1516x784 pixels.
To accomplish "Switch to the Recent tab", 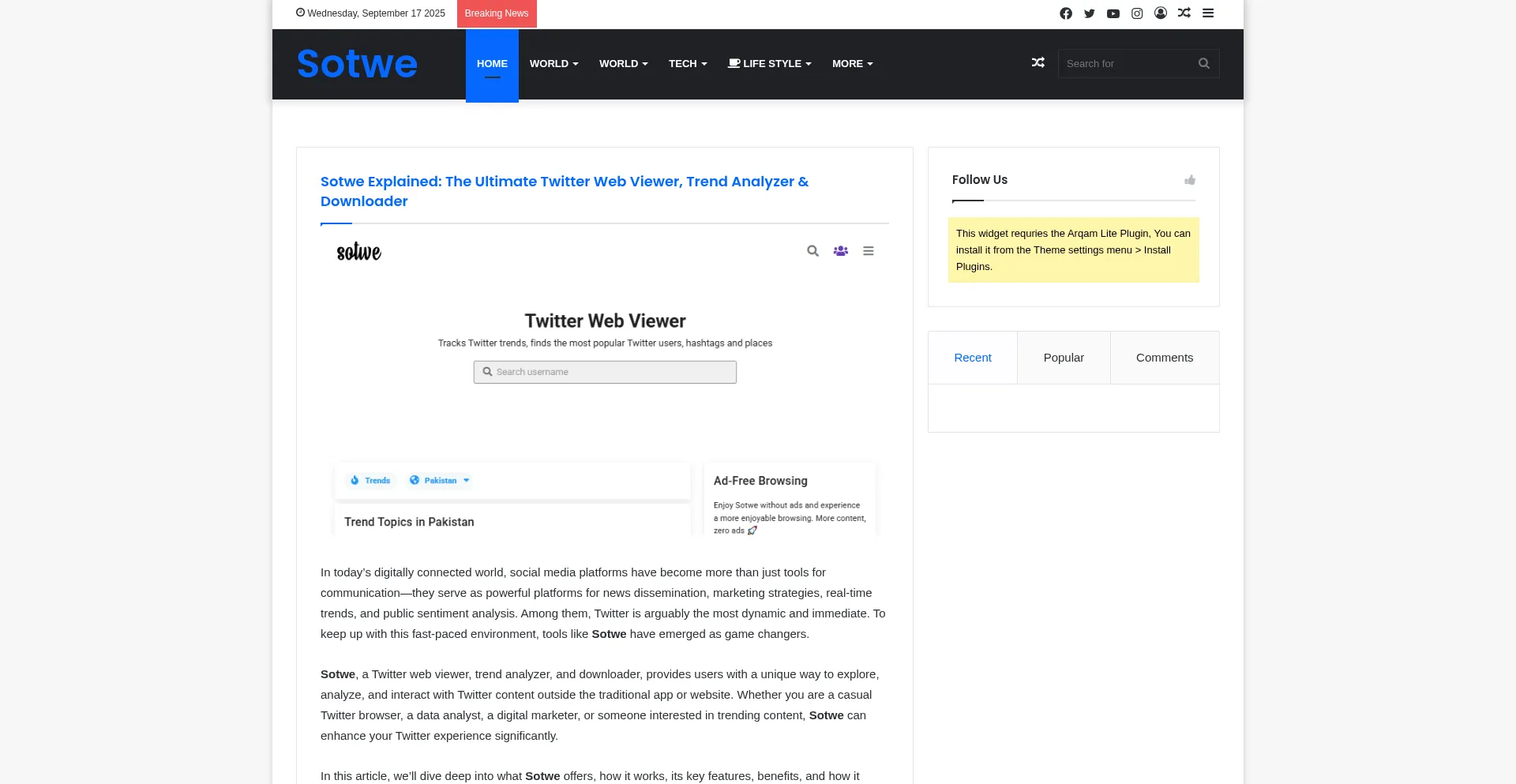I will tap(973, 358).
